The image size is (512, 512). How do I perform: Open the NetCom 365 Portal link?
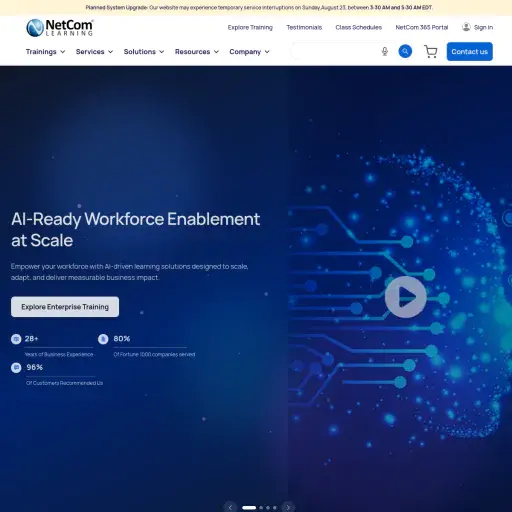pos(422,27)
